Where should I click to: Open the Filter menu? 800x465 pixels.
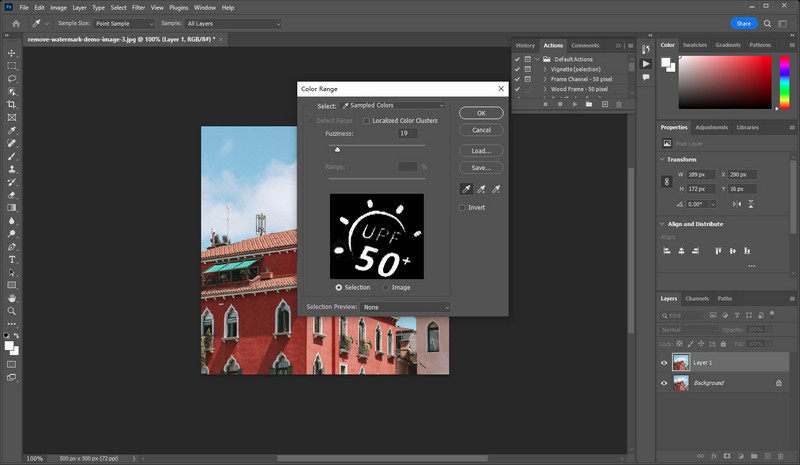tap(138, 8)
